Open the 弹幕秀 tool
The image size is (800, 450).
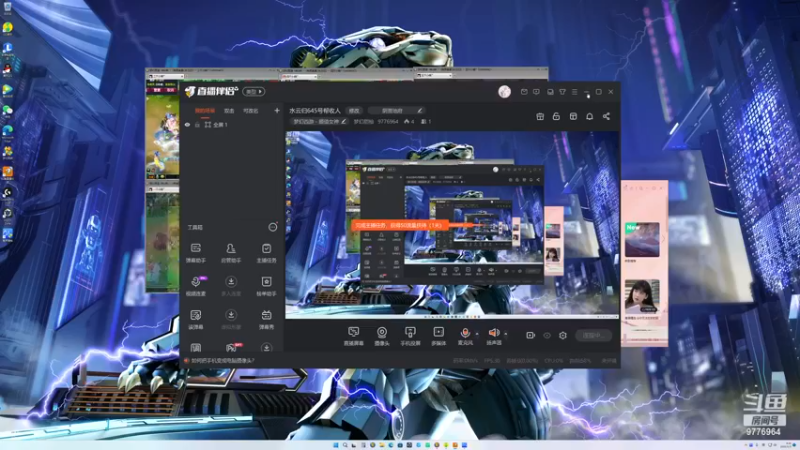tap(266, 319)
